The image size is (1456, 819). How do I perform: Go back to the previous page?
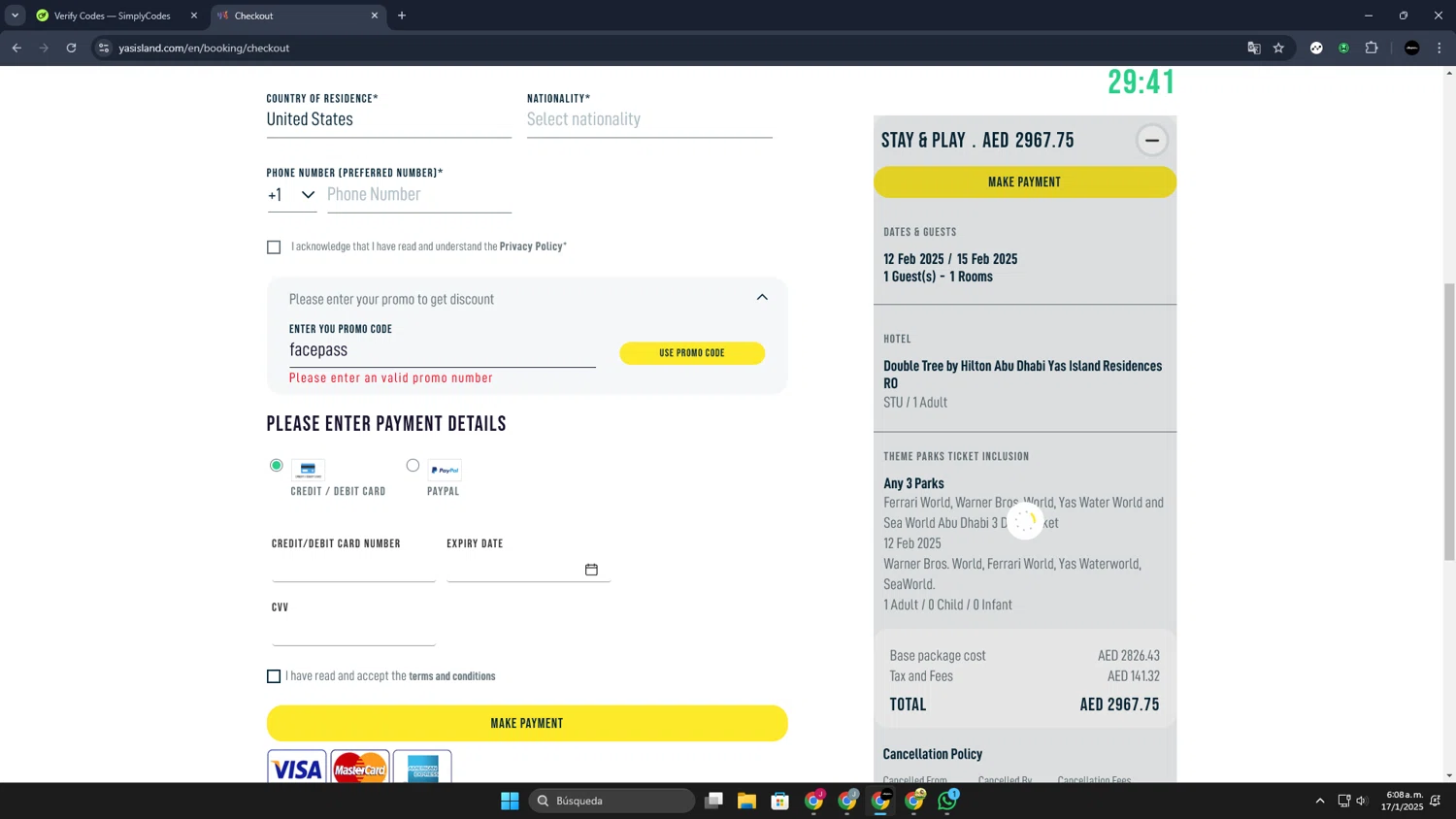tap(17, 48)
